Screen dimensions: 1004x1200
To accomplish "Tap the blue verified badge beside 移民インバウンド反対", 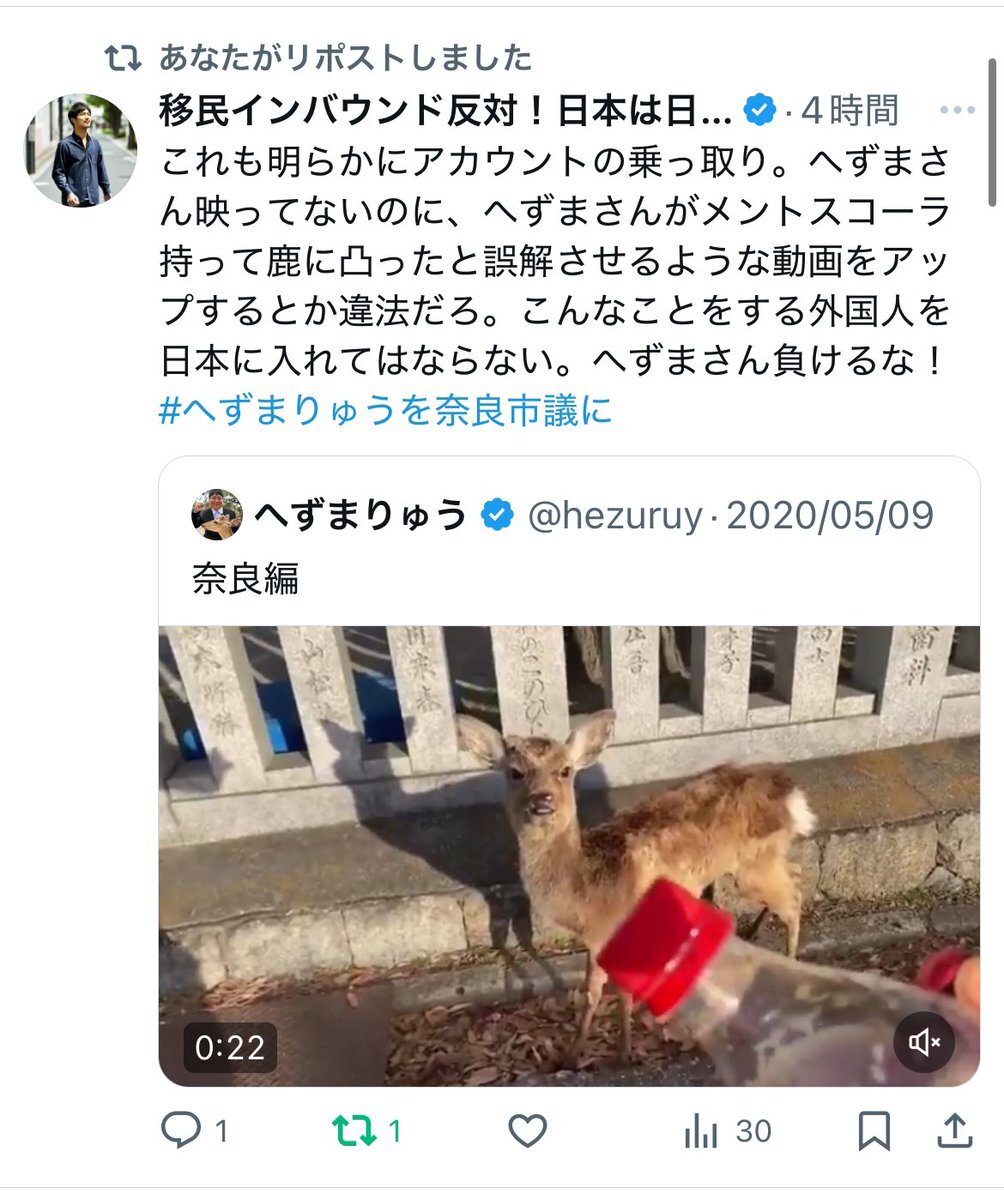I will (760, 111).
